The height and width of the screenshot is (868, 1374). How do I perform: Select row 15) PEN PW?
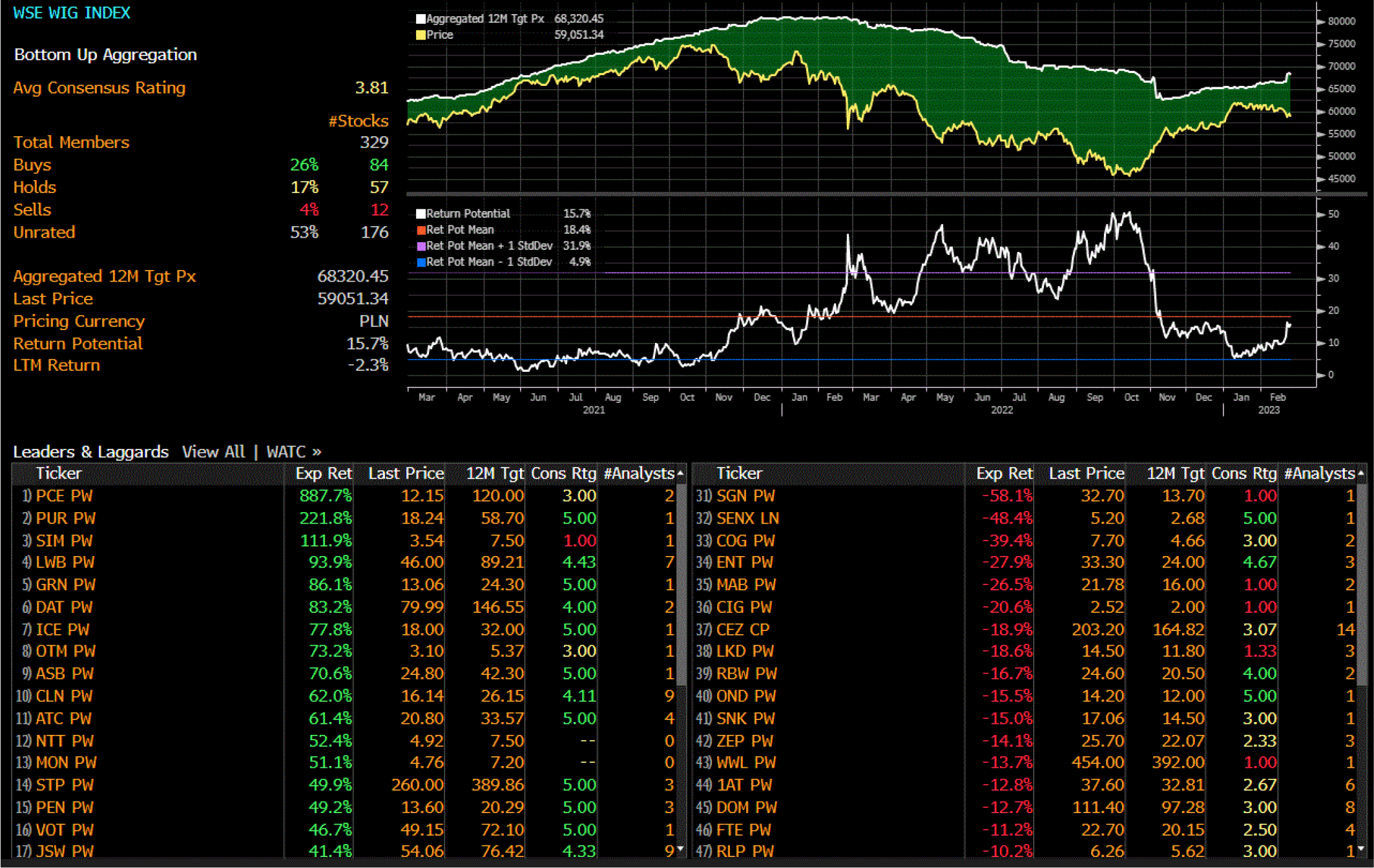(344, 807)
